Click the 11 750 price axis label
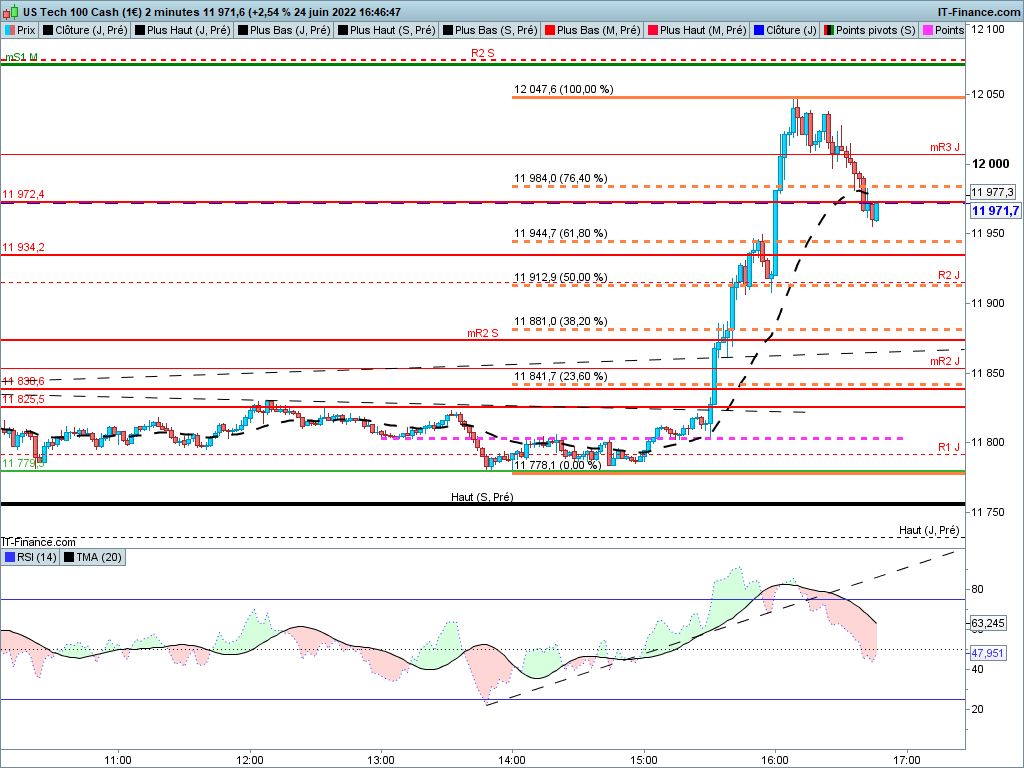 [x=988, y=513]
